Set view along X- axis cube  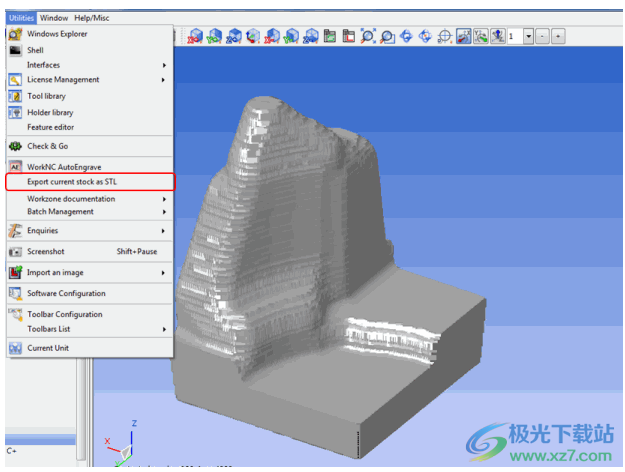click(272, 36)
